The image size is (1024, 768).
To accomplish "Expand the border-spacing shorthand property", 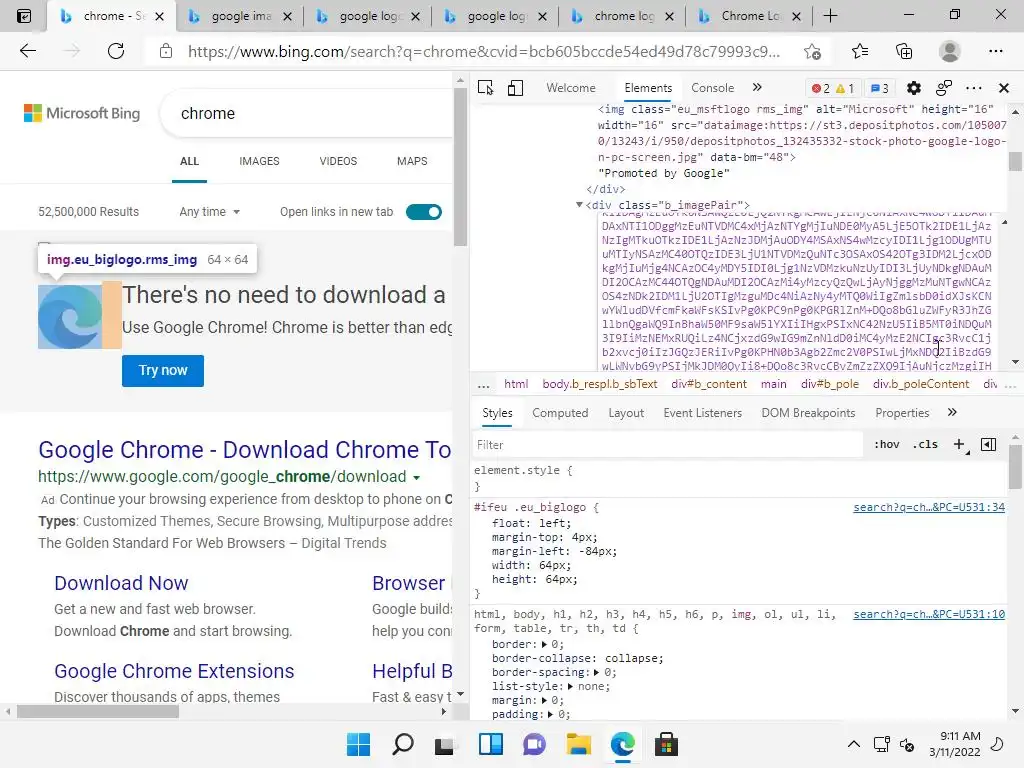I will point(596,673).
